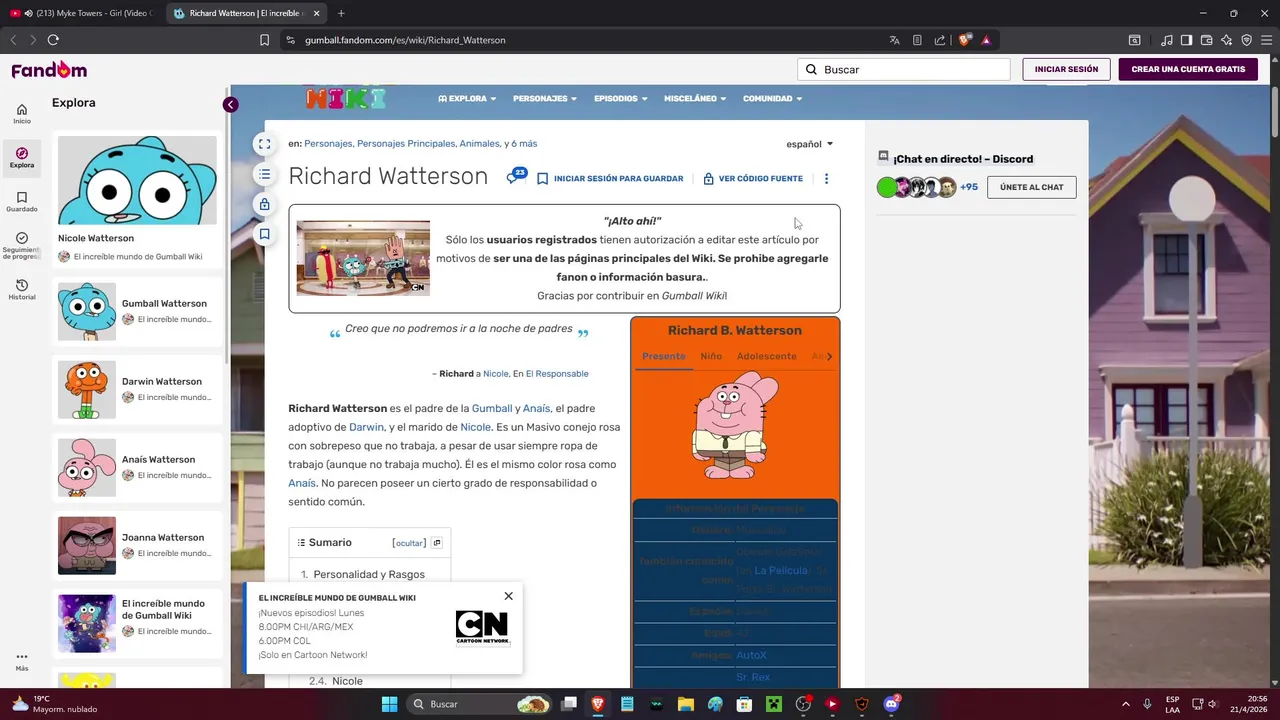Click the floating bookmark save icon
Viewport: 1280px width, 720px height.
click(x=264, y=234)
